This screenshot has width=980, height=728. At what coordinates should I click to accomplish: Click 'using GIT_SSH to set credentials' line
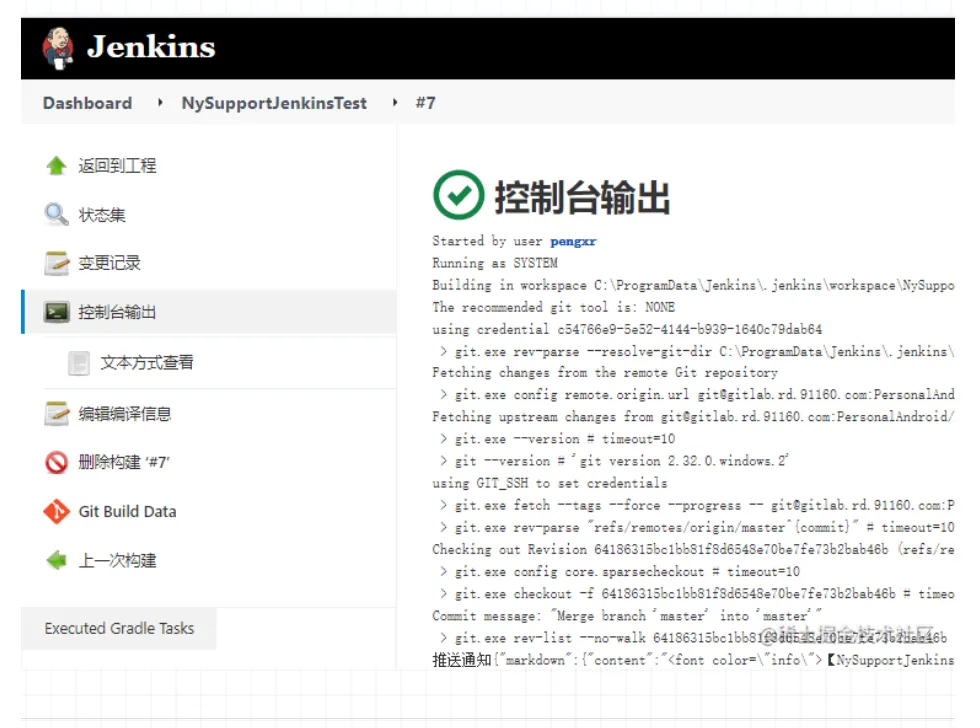549,484
